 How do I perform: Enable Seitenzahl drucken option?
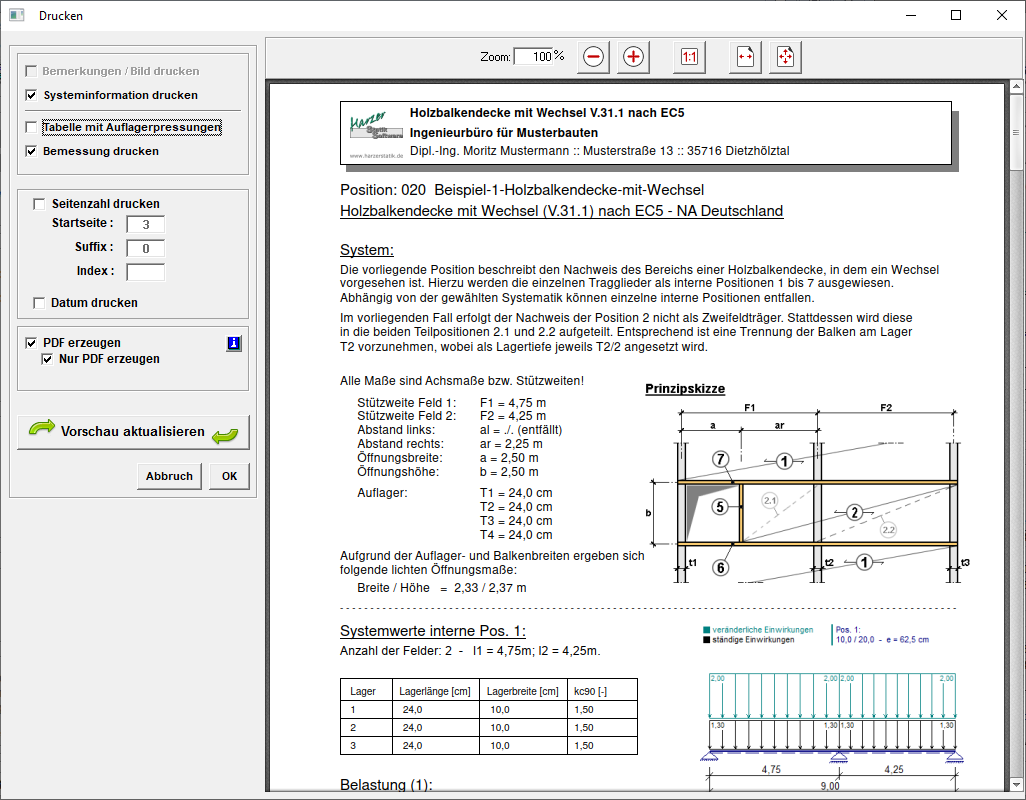[x=40, y=204]
